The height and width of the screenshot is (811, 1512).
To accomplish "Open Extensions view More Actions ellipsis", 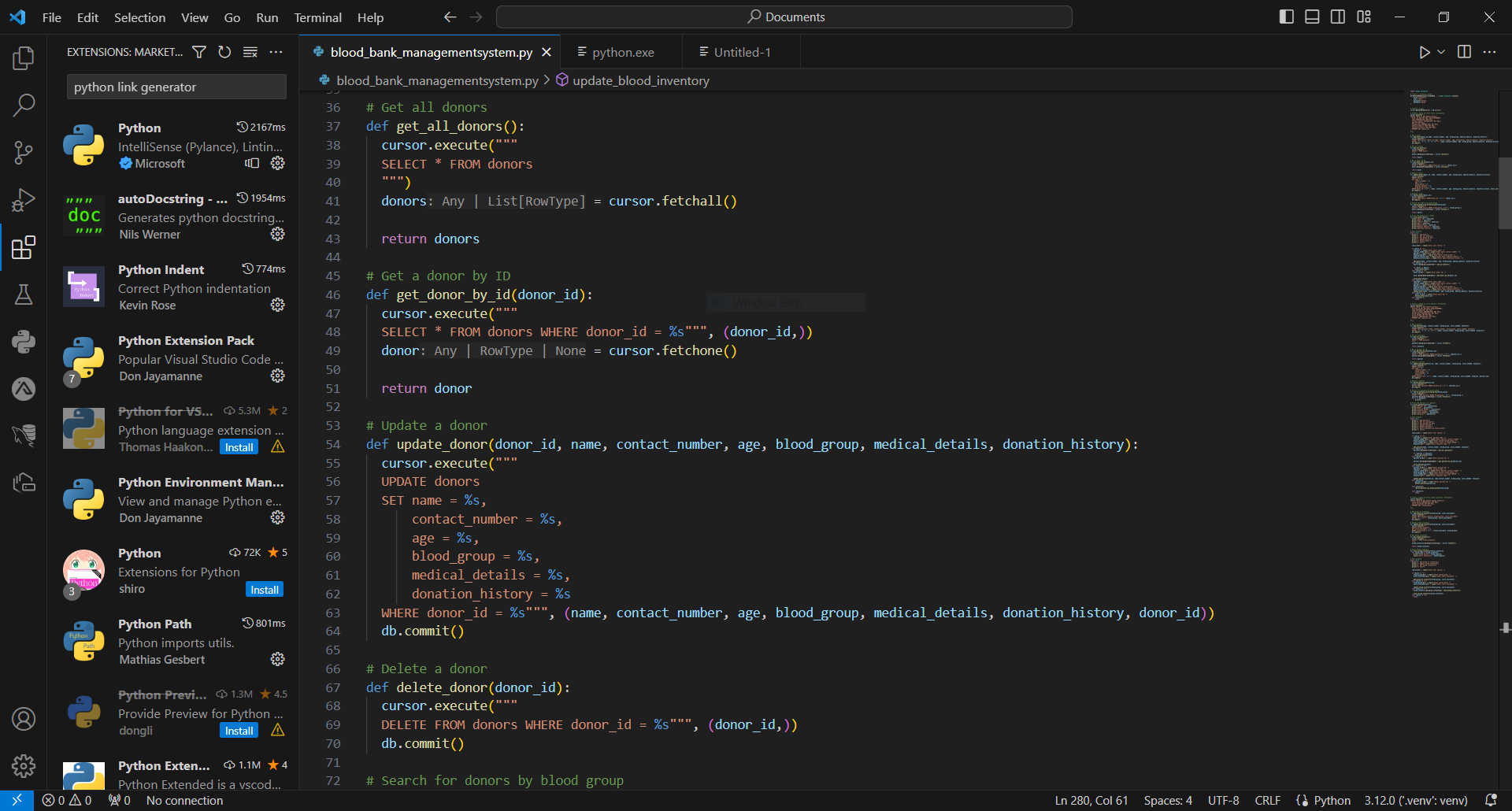I will coord(276,52).
